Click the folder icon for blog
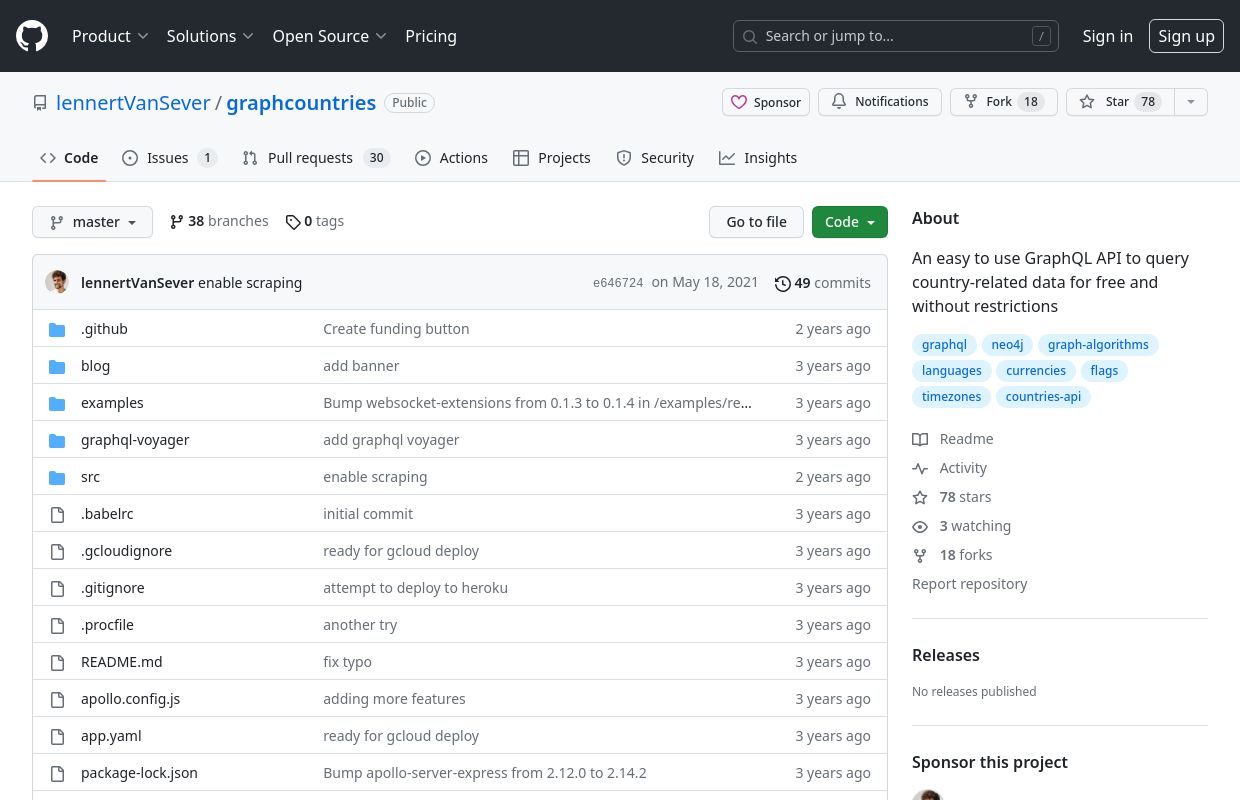This screenshot has height=800, width=1240. 57,366
